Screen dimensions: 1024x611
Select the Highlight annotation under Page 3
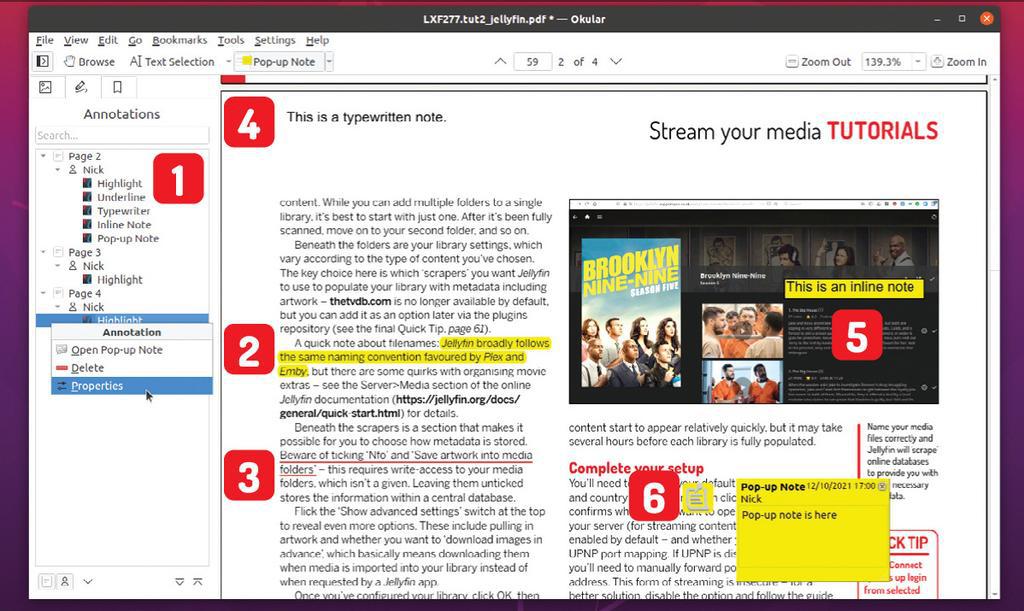pos(120,279)
